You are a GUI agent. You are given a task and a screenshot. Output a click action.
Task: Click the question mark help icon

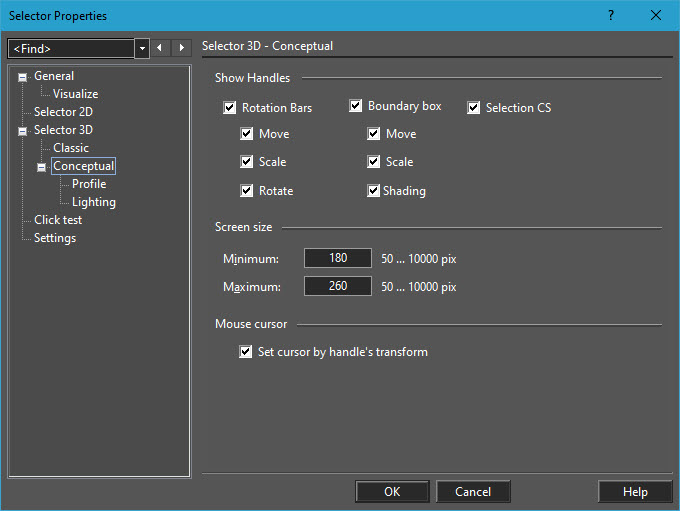coord(611,16)
